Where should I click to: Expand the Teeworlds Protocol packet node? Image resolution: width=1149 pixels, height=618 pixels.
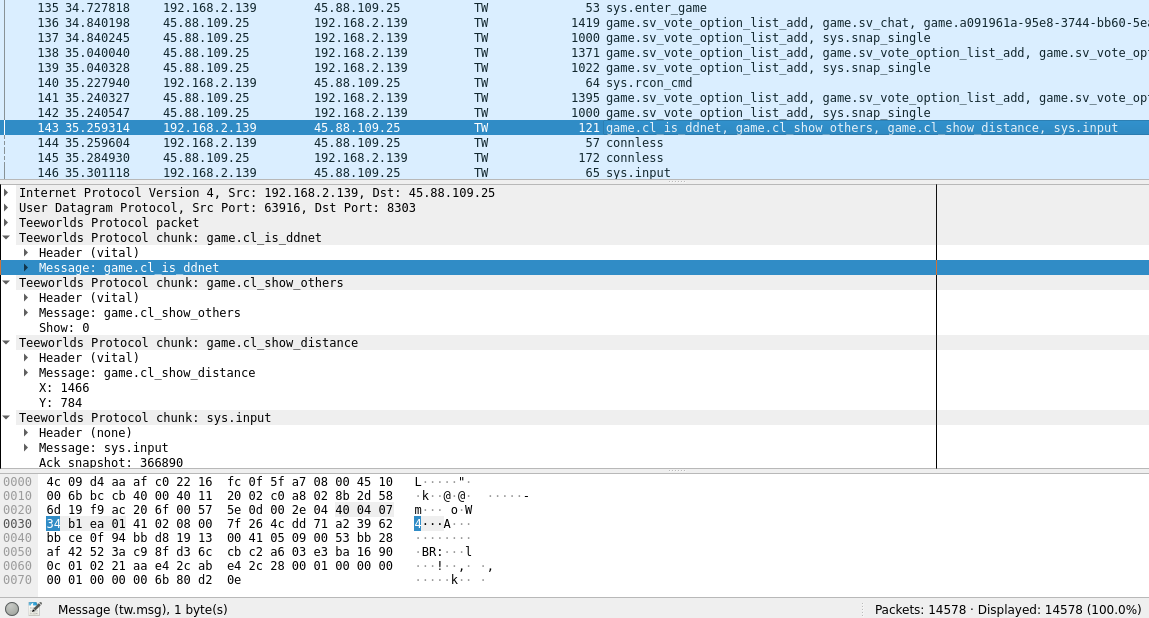[7, 223]
